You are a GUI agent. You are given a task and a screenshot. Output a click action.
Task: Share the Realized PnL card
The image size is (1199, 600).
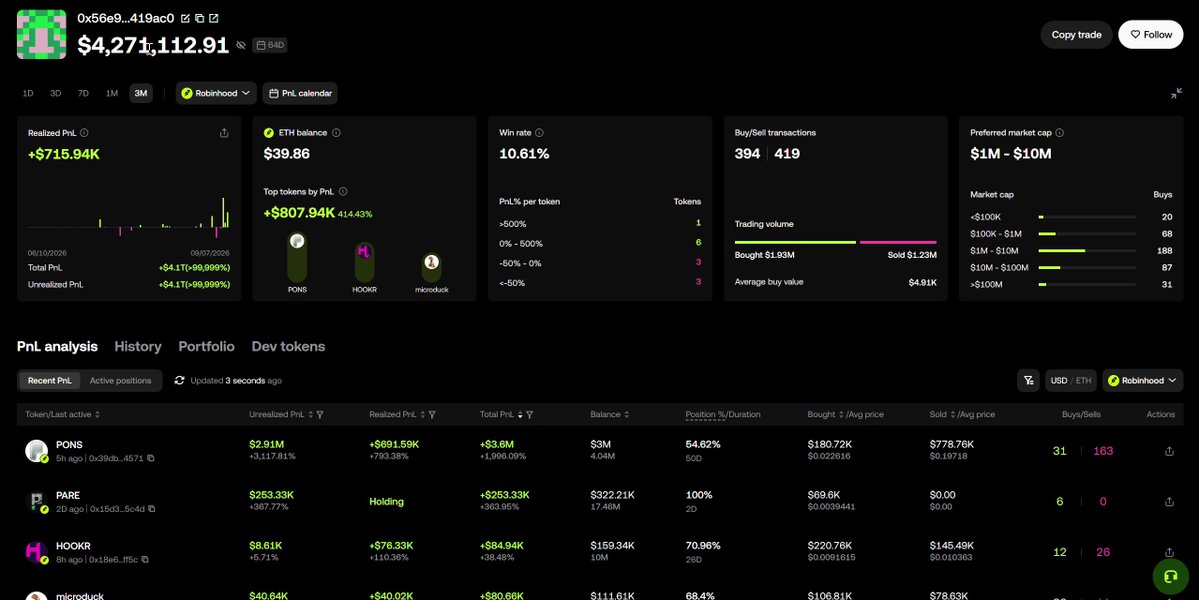(224, 133)
